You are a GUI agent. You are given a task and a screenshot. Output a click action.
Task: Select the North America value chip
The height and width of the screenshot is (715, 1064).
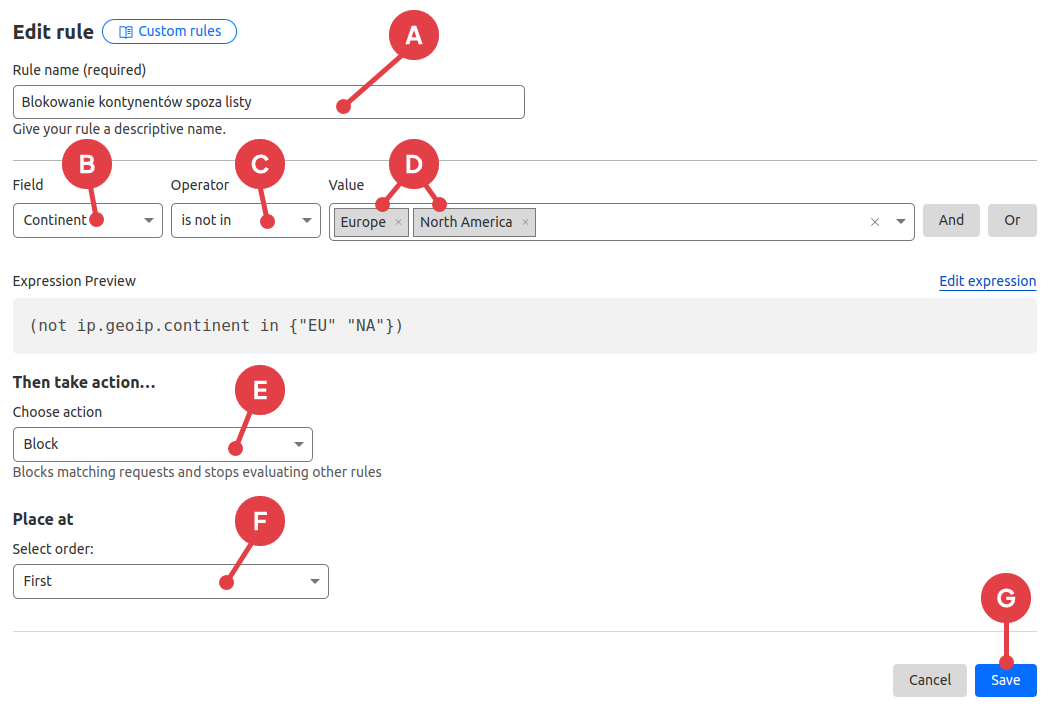pos(465,222)
